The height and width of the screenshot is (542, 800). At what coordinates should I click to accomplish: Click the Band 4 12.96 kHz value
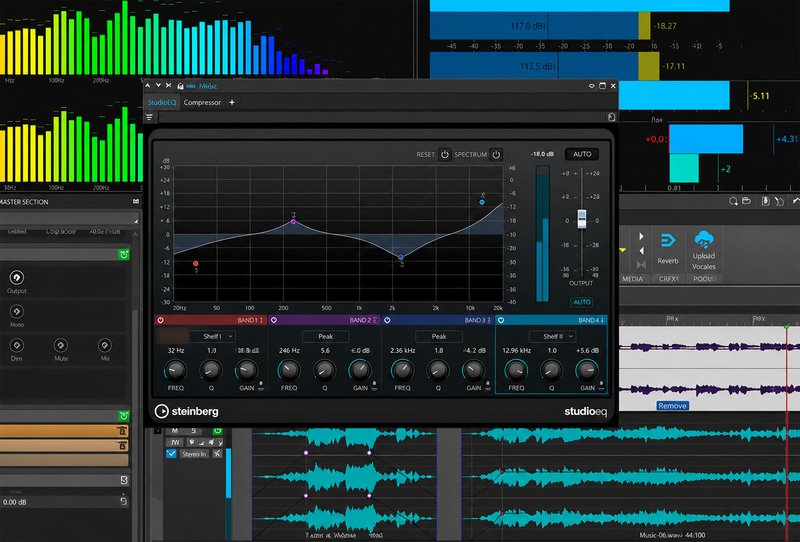[516, 351]
